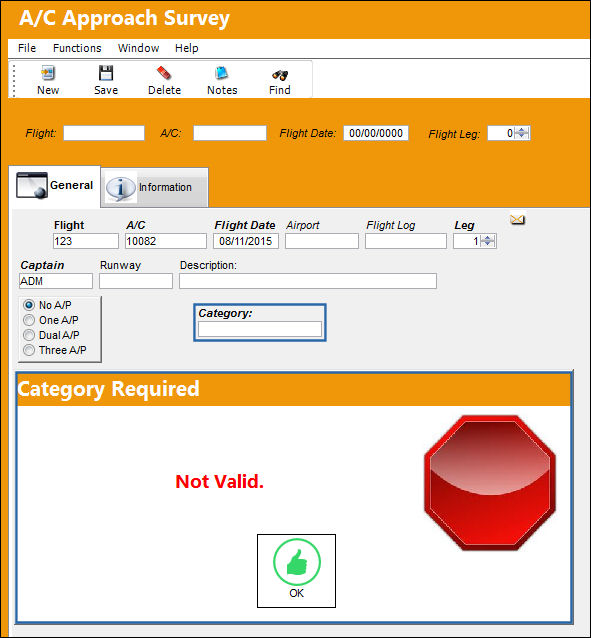Click the Category input field
The width and height of the screenshot is (591, 638).
tap(260, 329)
